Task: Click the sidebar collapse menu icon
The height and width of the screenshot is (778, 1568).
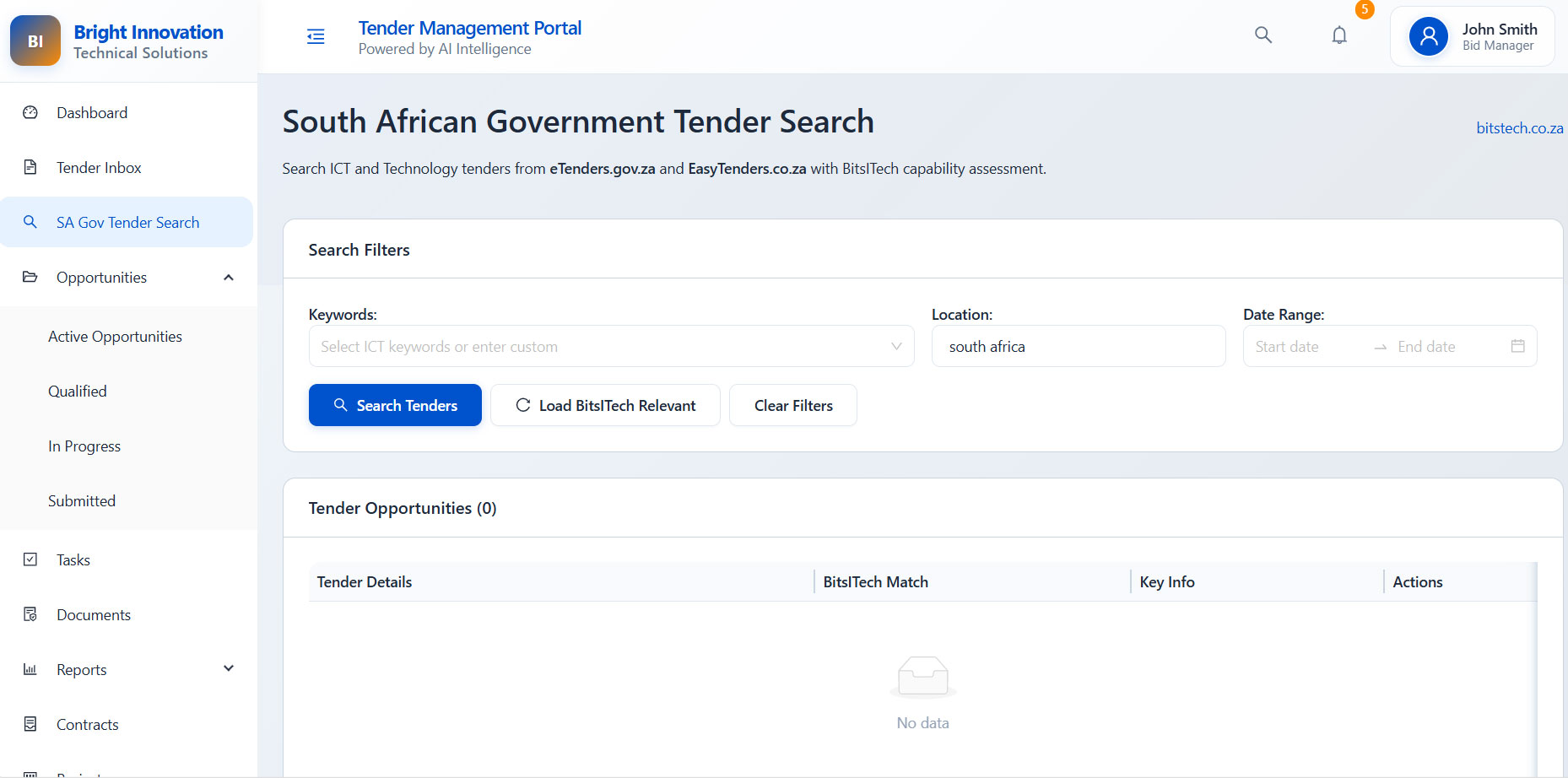Action: click(x=316, y=36)
